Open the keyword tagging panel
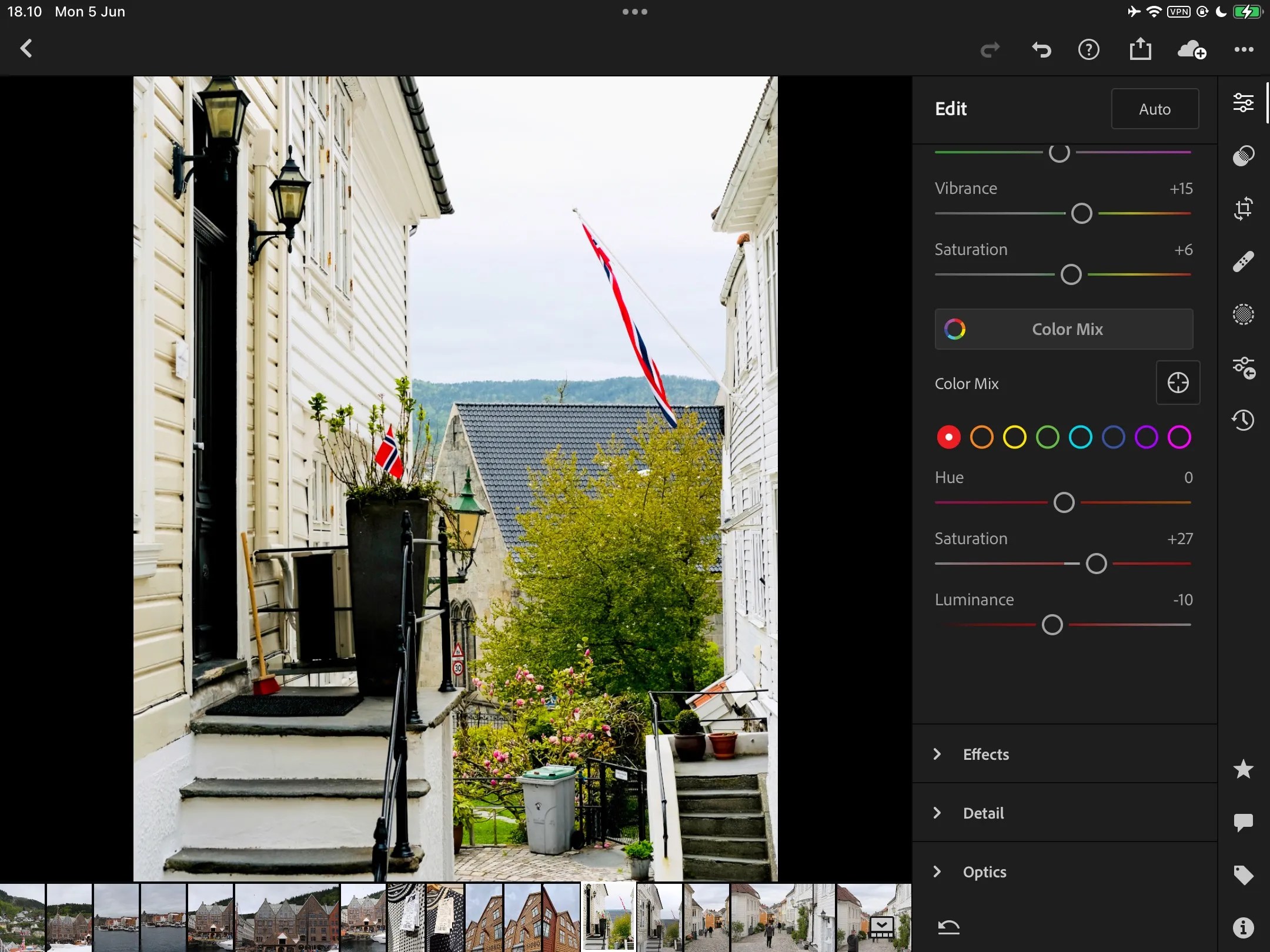This screenshot has width=1270, height=952. pyautogui.click(x=1243, y=874)
